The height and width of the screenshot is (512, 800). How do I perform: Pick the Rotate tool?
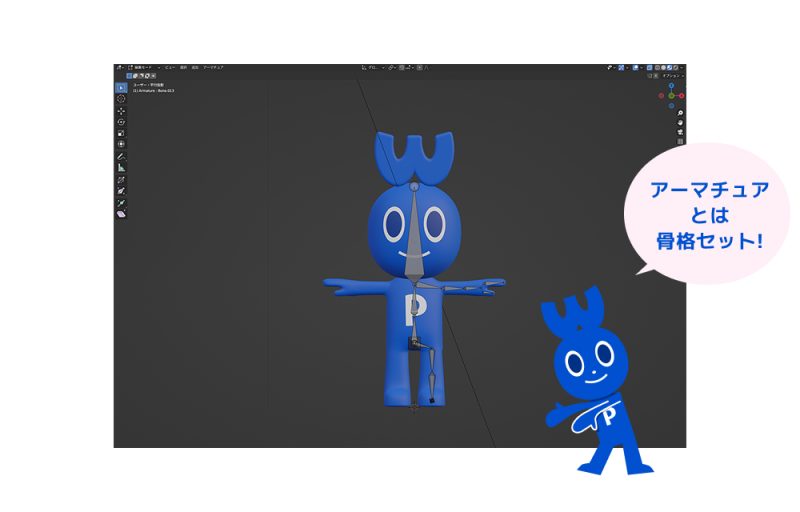[121, 122]
